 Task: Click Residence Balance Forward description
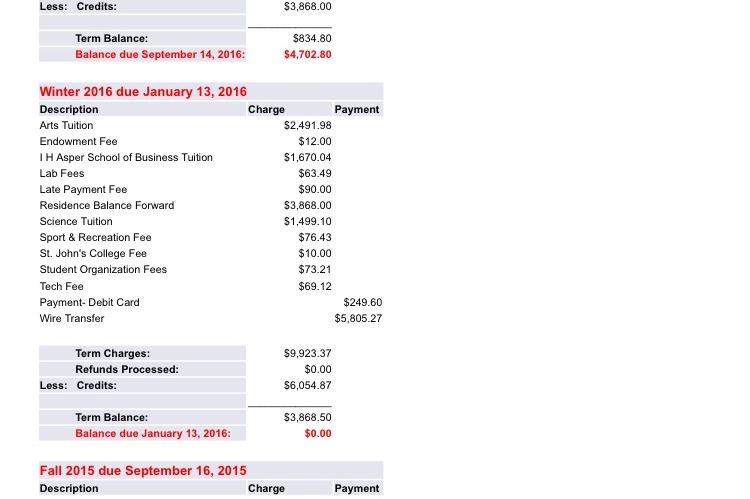pos(106,205)
